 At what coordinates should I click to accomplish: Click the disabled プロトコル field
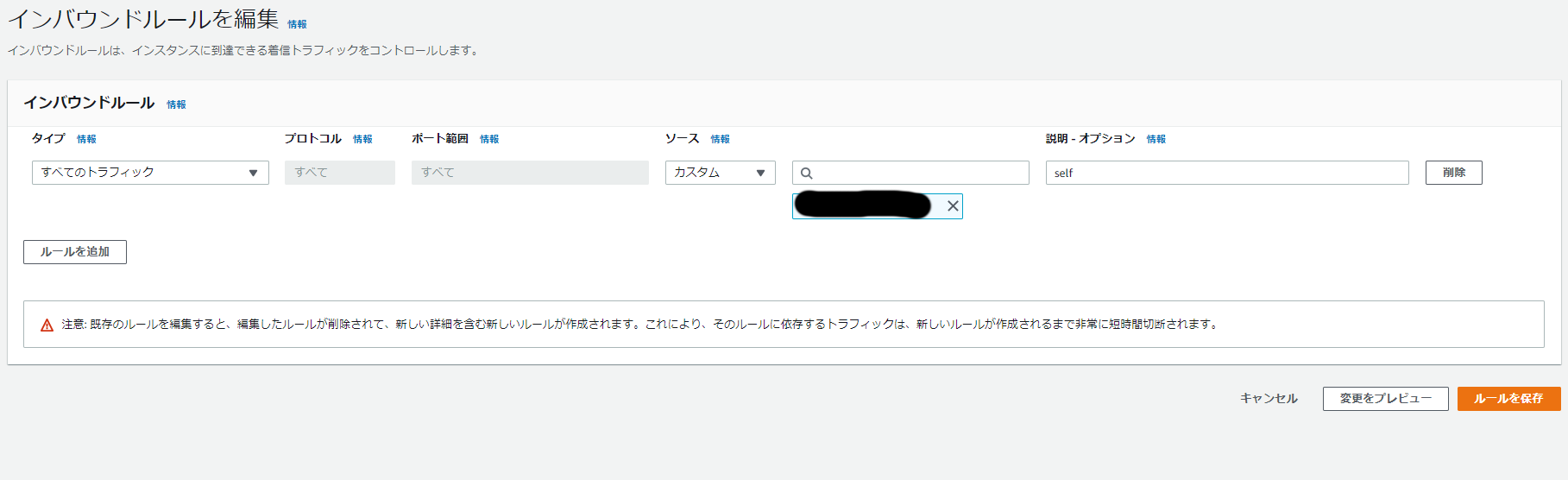point(339,173)
